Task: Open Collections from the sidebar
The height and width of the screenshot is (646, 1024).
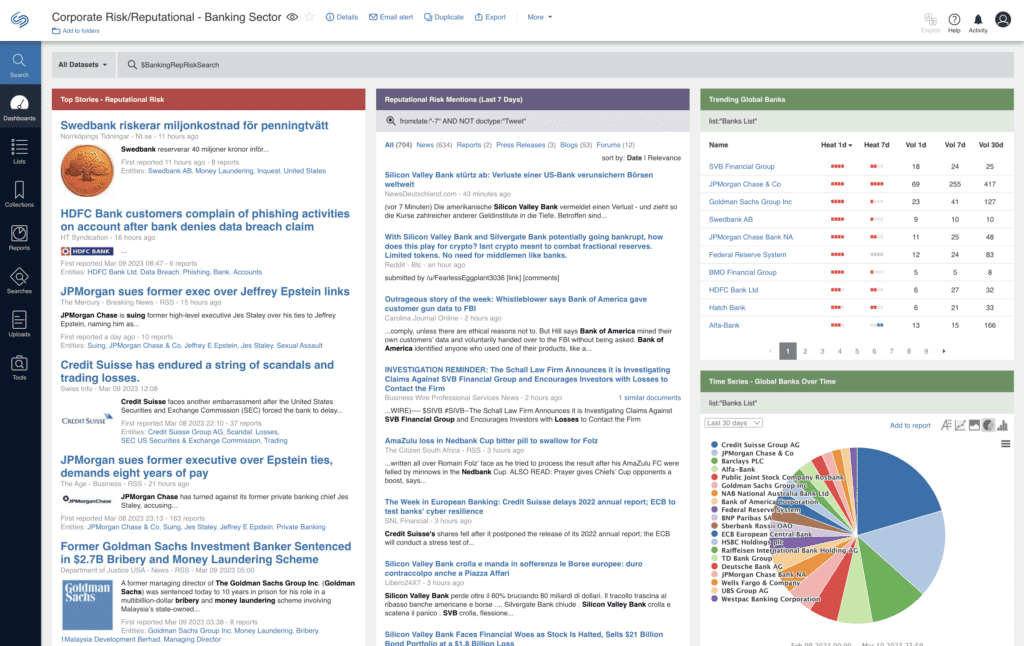Action: (20, 194)
